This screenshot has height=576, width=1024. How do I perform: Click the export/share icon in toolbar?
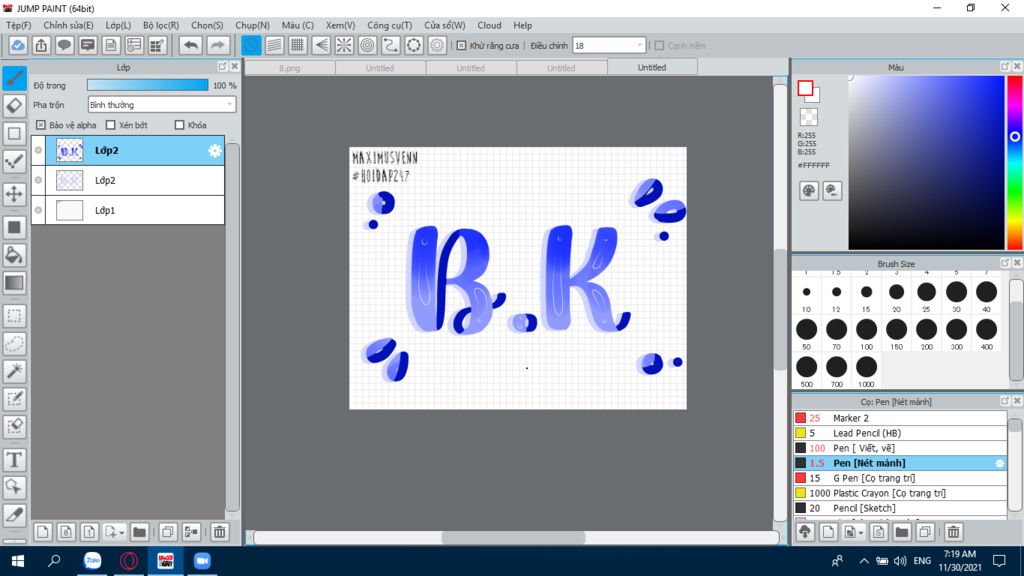(41, 45)
